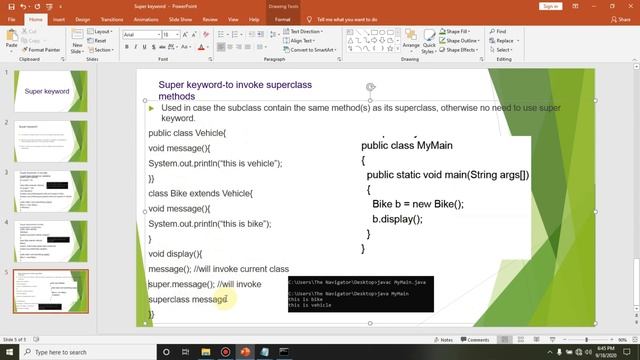Image resolution: width=640 pixels, height=360 pixels.
Task: Pick the text box shape in the gallery
Action: [350, 32]
